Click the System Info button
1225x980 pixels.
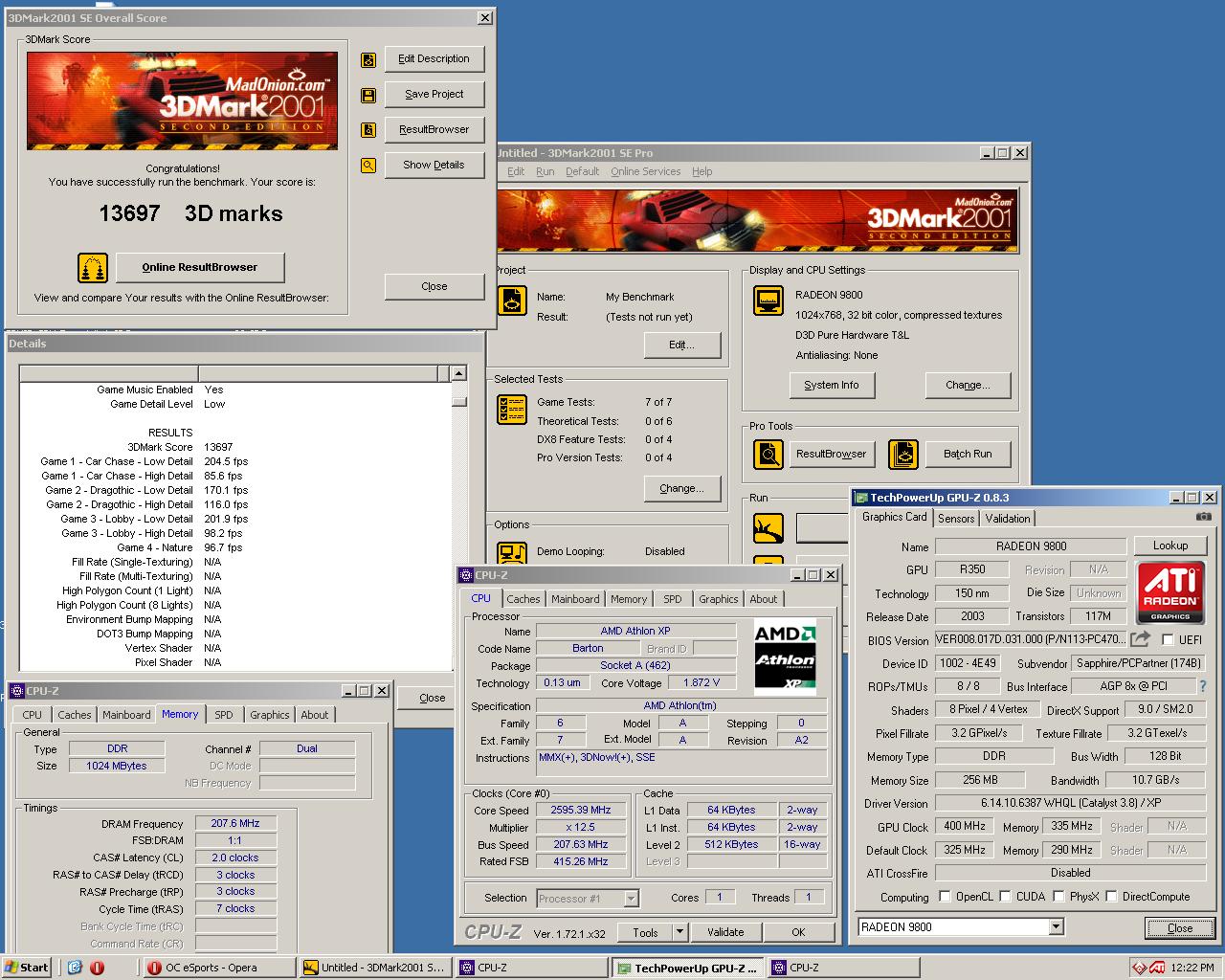tap(832, 385)
